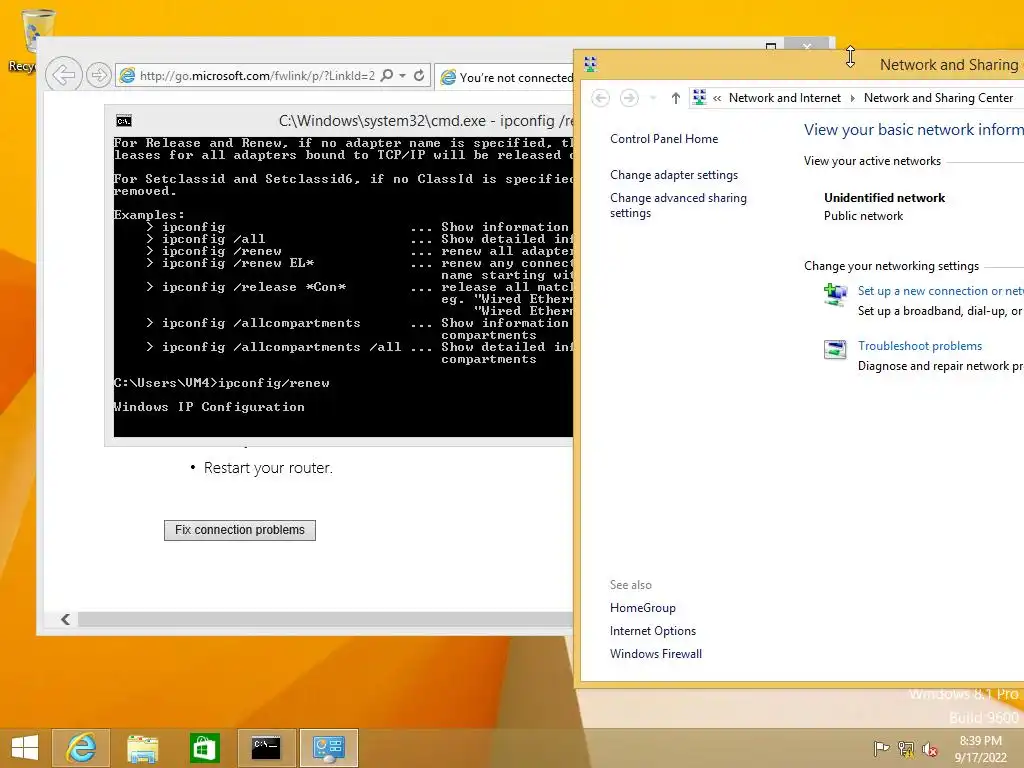Click the Fix connection problems button

pos(240,530)
